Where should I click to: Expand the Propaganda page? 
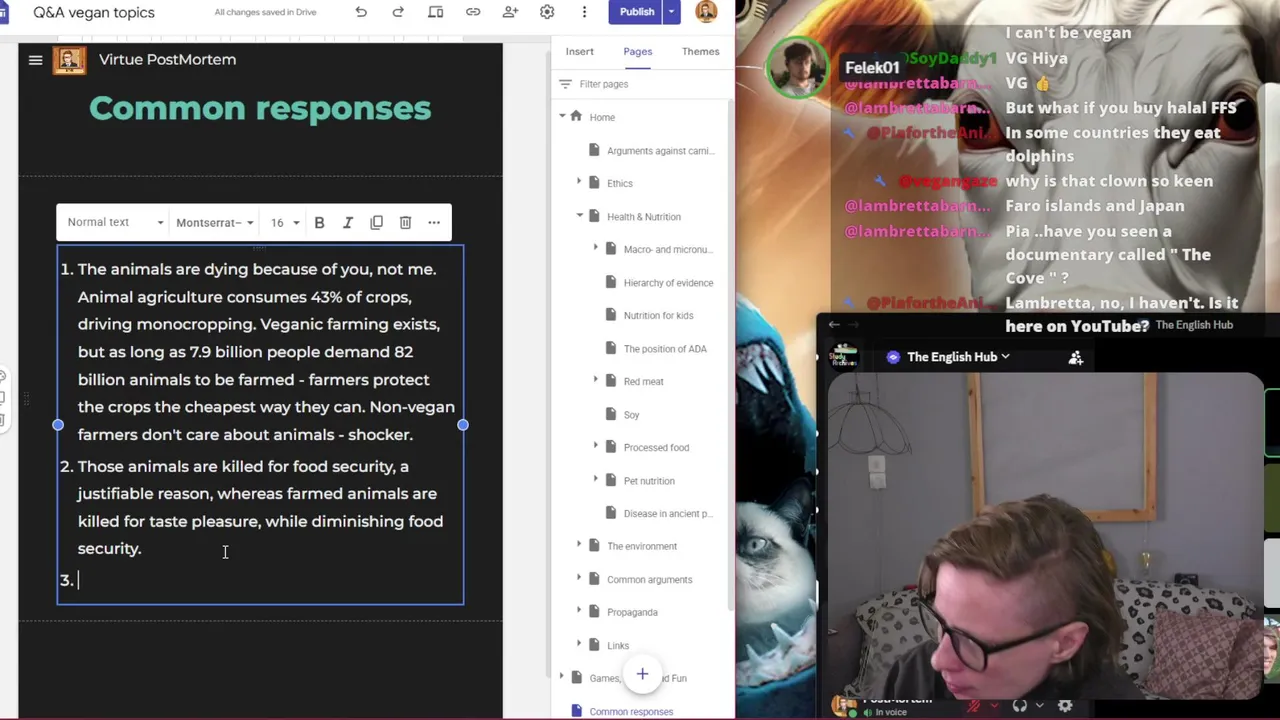579,612
